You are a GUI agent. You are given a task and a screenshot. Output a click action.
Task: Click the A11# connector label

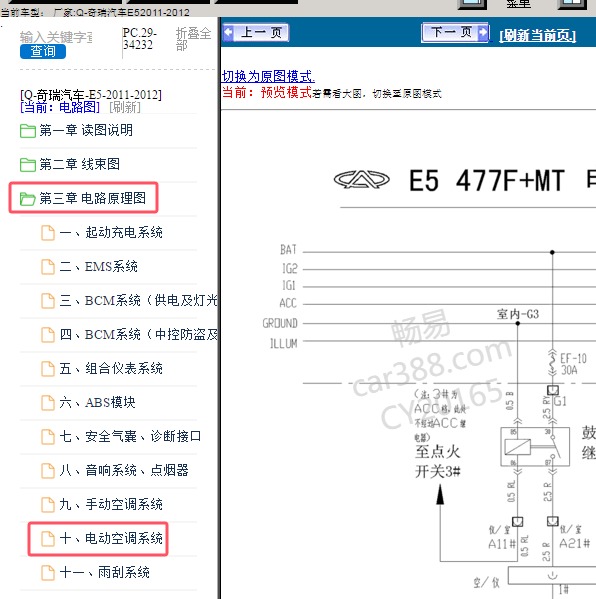(x=502, y=543)
